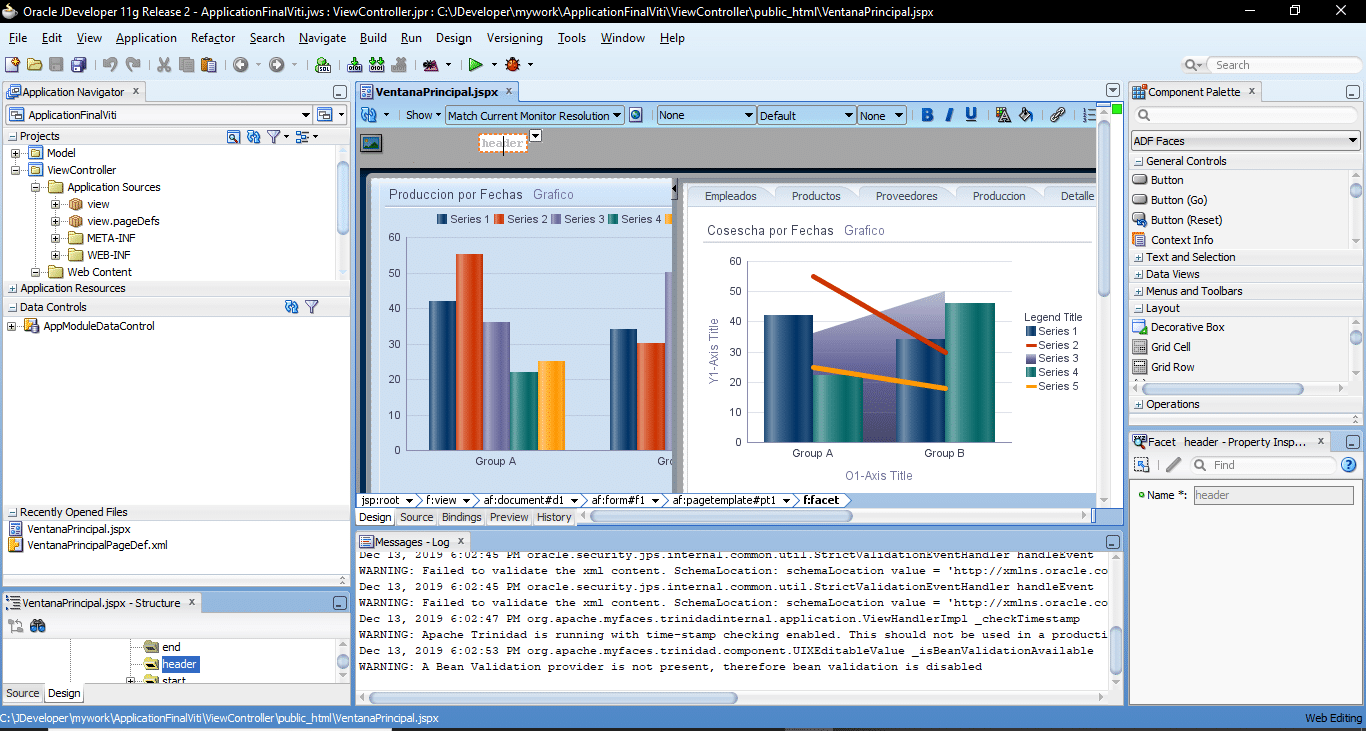Viewport: 1366px width, 731px height.
Task: Click the Name field in Property Inspector
Action: point(1273,495)
